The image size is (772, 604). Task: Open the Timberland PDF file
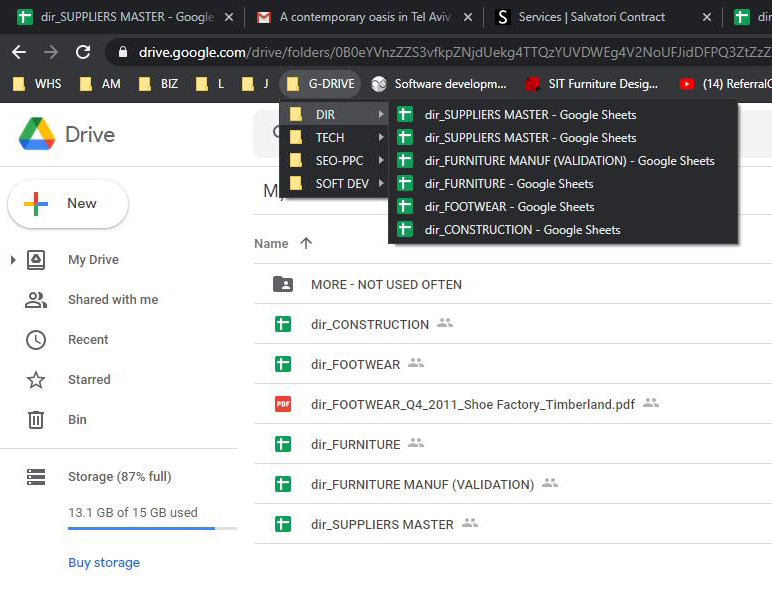coord(472,404)
